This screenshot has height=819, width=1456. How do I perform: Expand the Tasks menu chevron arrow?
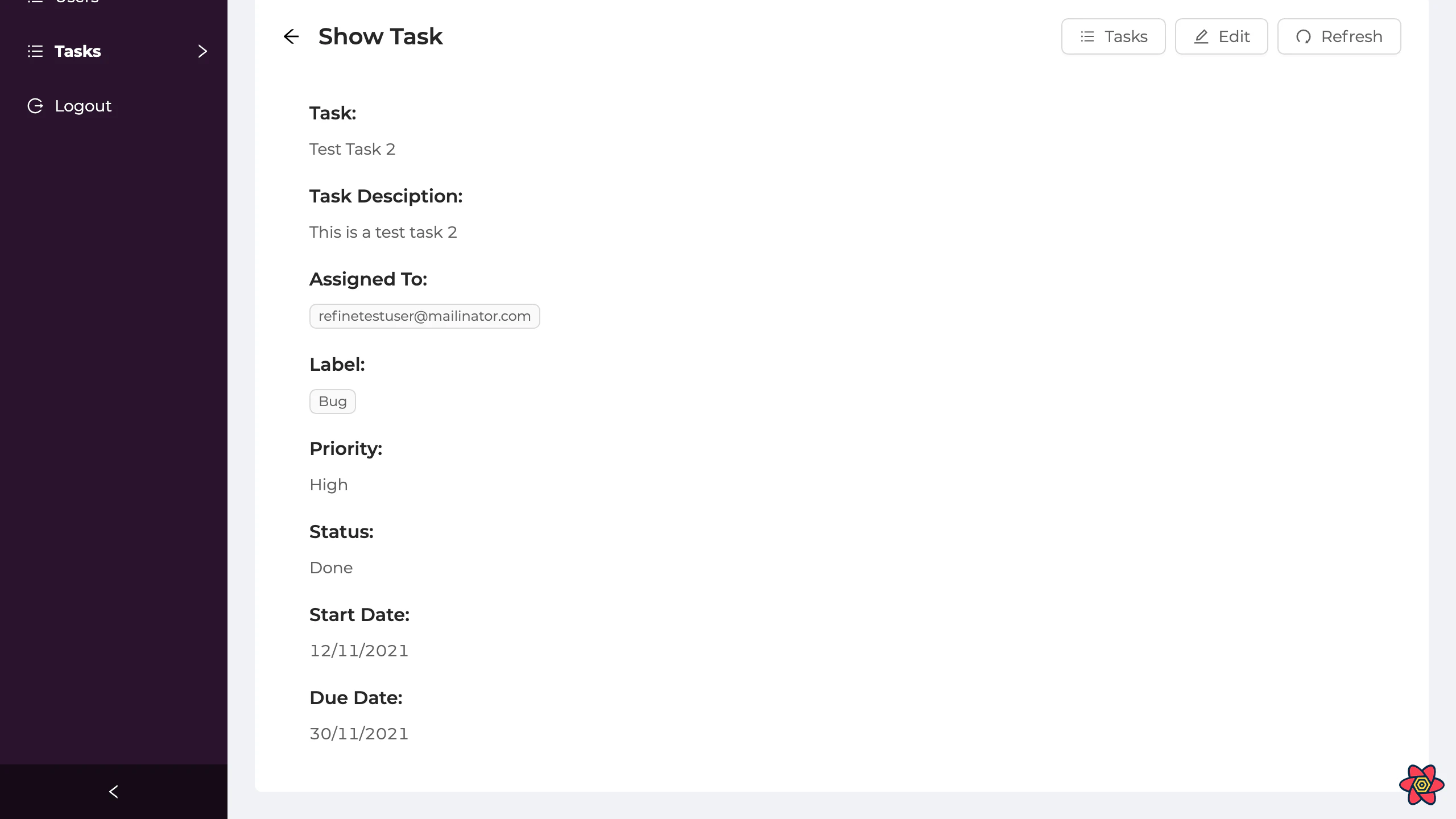click(x=202, y=51)
